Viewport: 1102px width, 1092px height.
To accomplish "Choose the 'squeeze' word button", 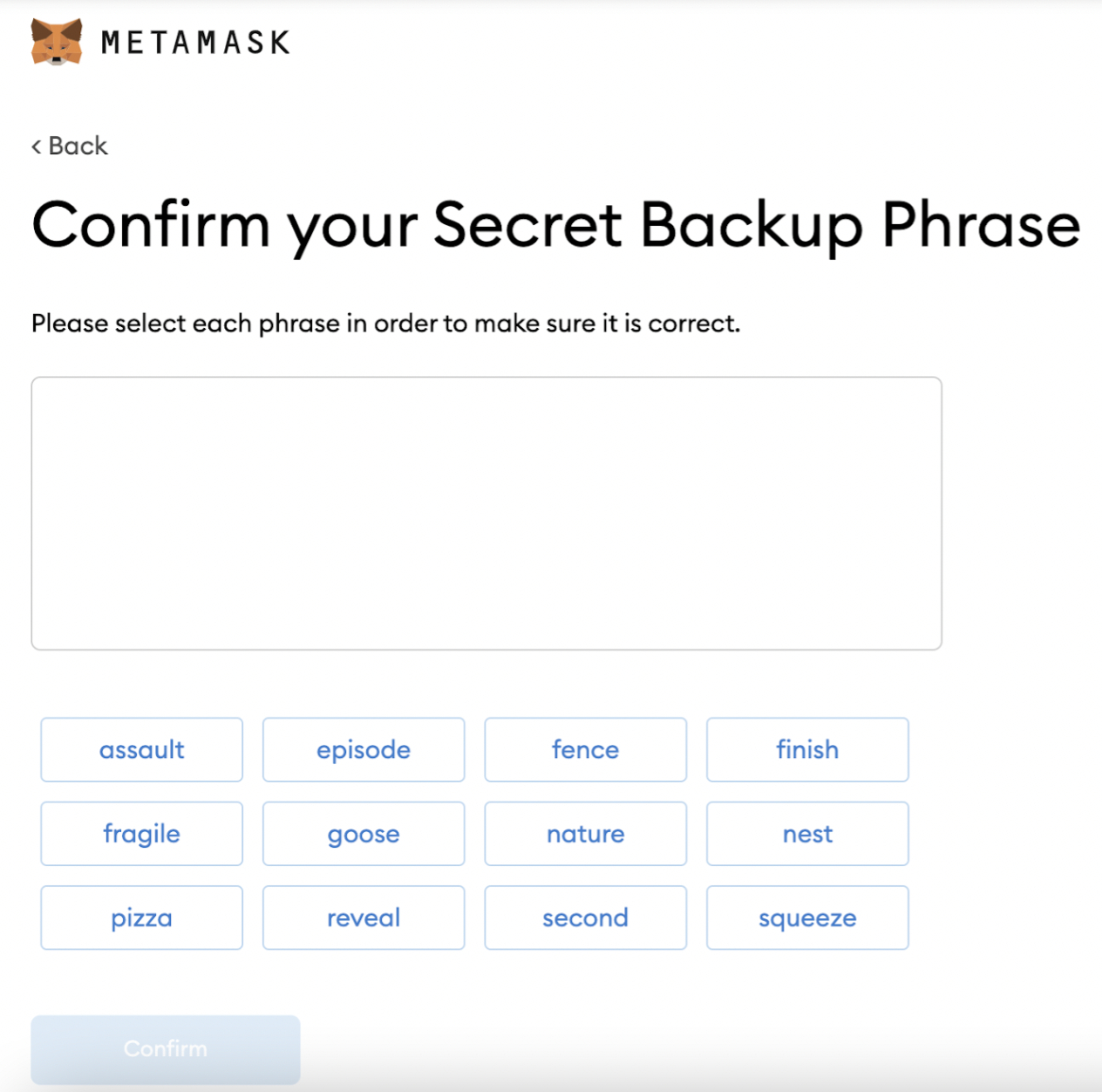I will click(x=807, y=918).
